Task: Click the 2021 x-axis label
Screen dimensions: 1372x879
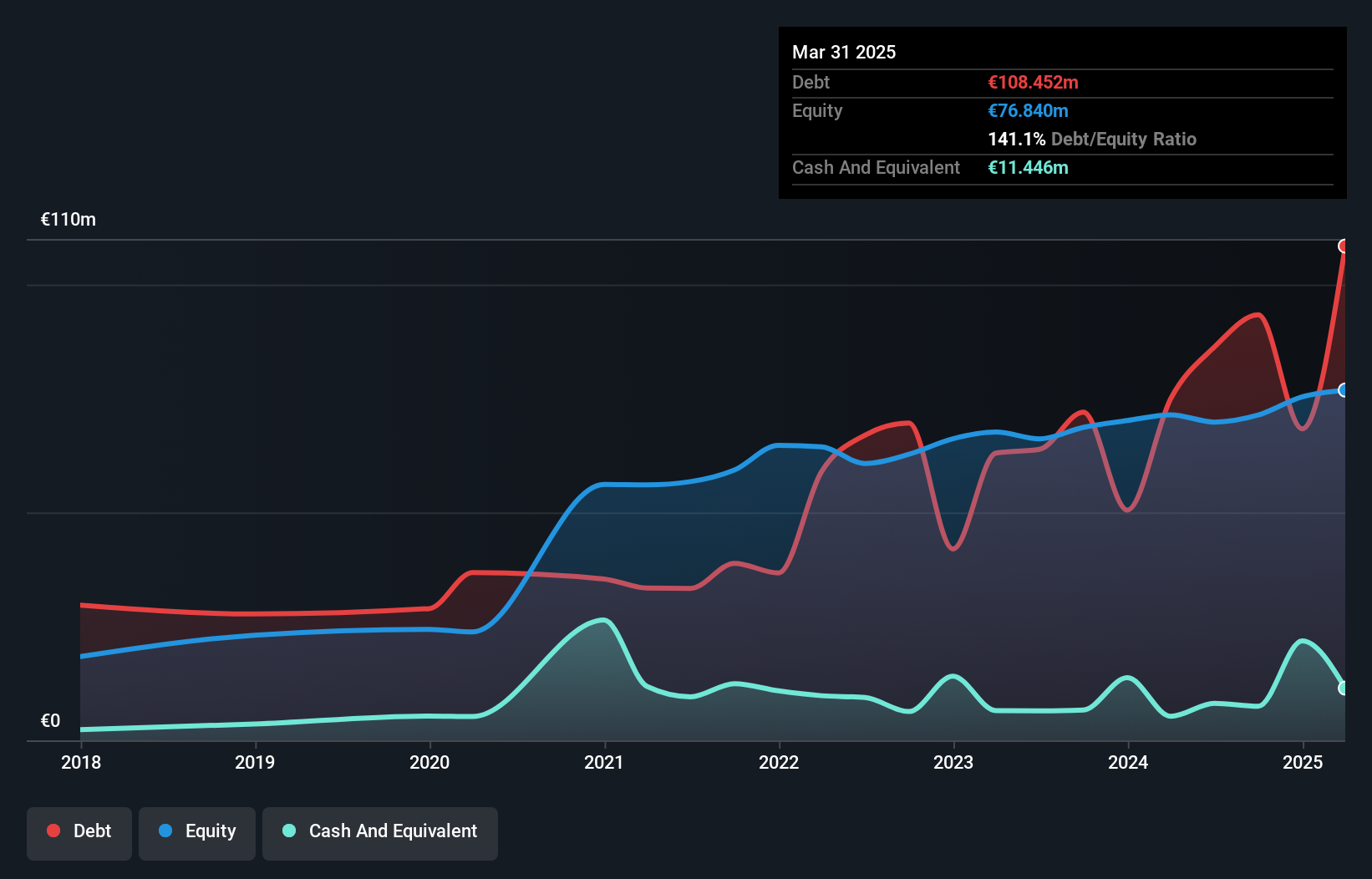Action: [x=604, y=762]
